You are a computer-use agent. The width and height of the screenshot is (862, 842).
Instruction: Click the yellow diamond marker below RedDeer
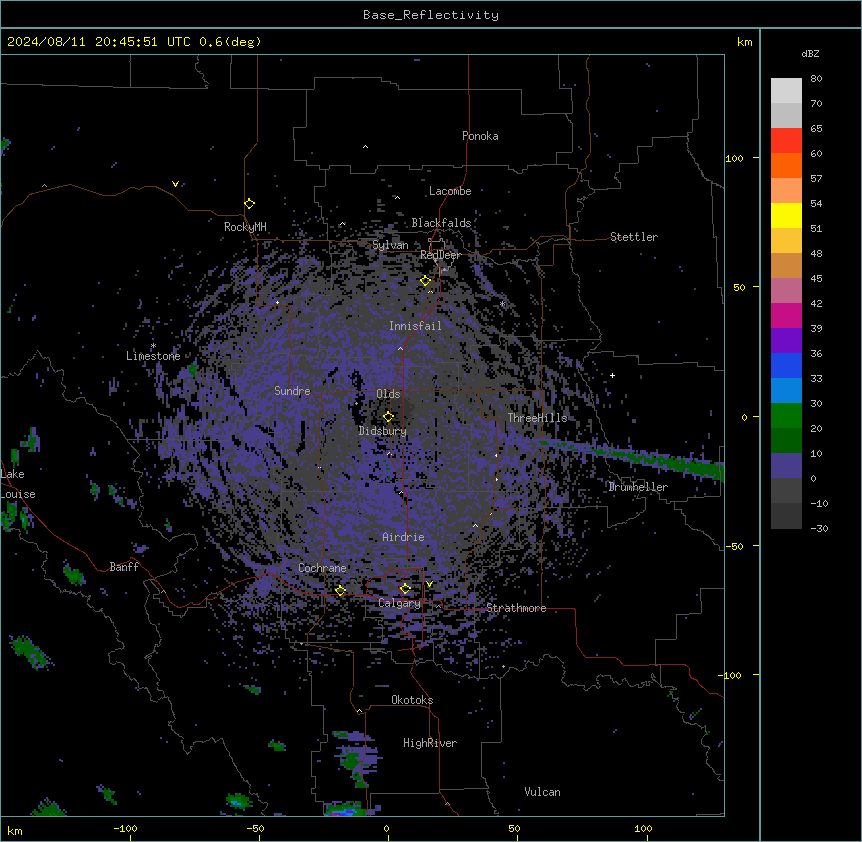[x=426, y=281]
